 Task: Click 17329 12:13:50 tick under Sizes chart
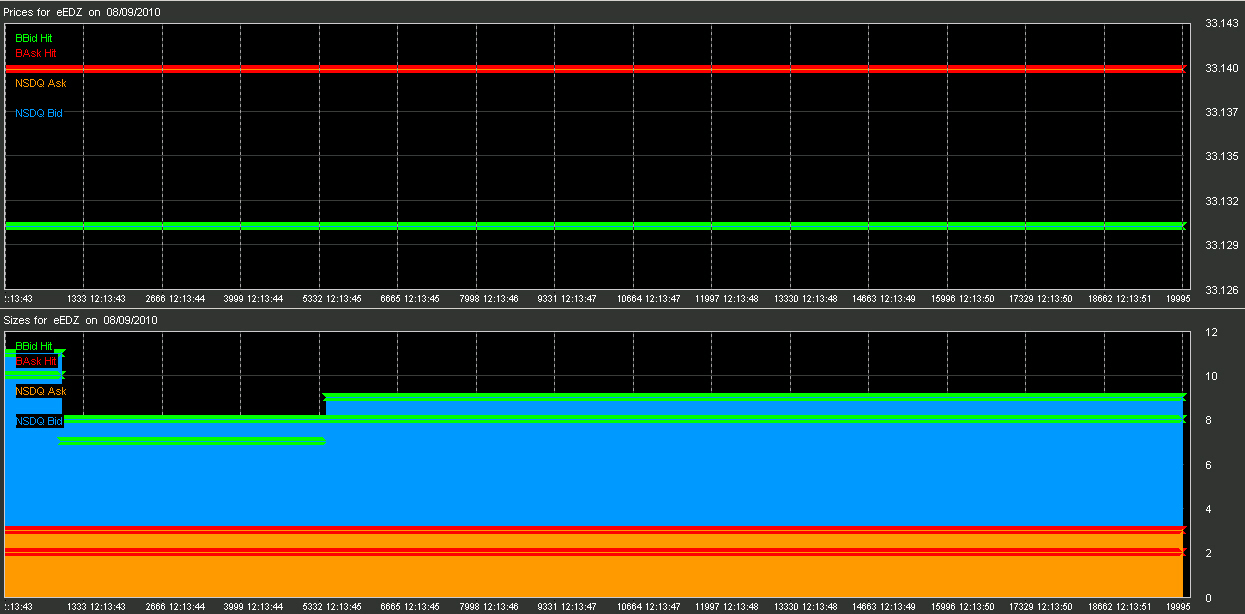[1040, 606]
